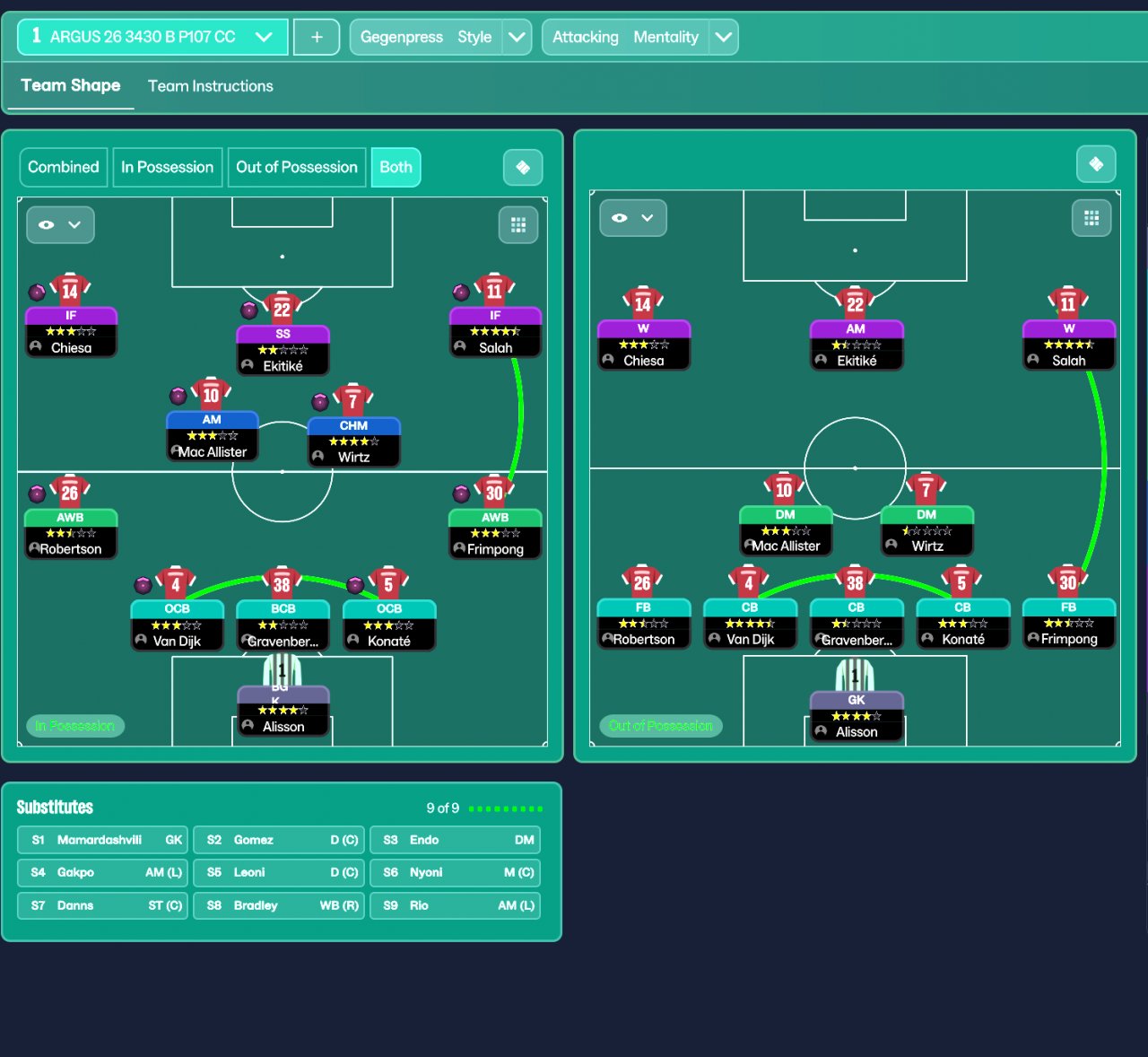Select Salah's number 11 shirt on in-possession pitch
The height and width of the screenshot is (1057, 1148).
tap(494, 290)
